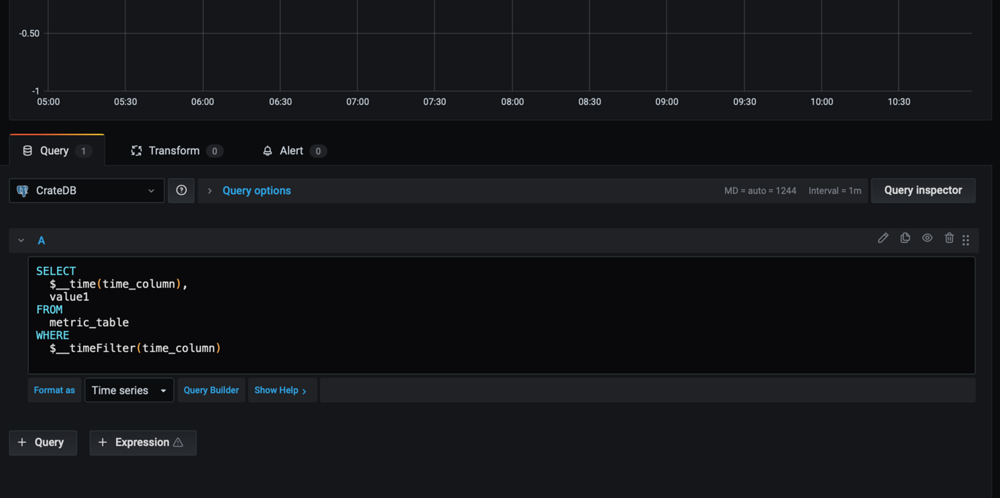
Task: Collapse query A row chevron
Action: pos(21,240)
